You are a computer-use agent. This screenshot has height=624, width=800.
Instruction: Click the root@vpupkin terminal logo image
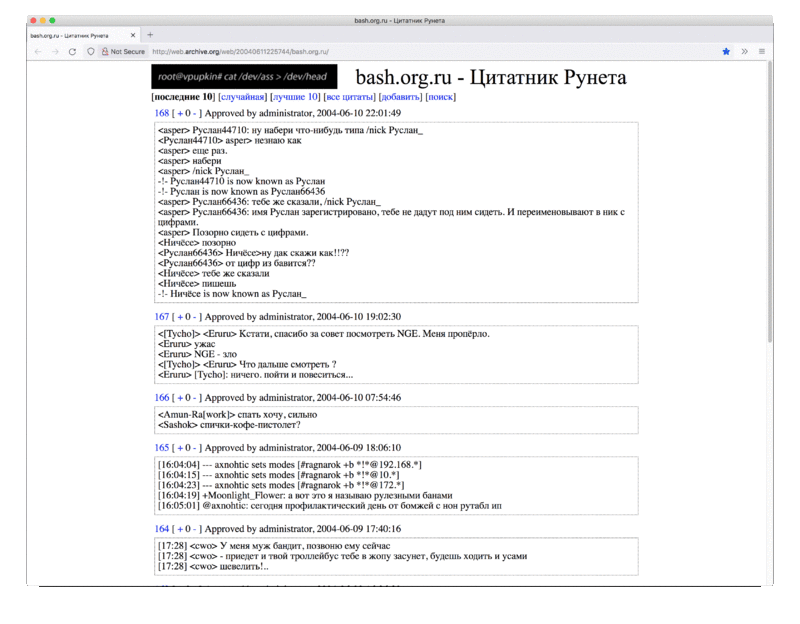244,76
